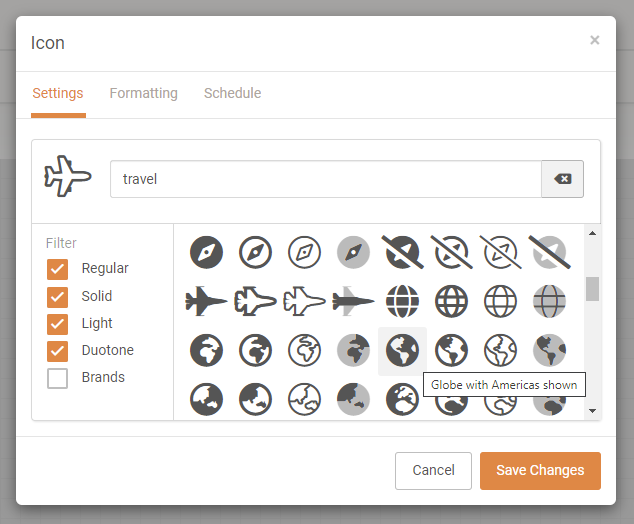
Task: Select the regular compass icon
Action: click(255, 252)
